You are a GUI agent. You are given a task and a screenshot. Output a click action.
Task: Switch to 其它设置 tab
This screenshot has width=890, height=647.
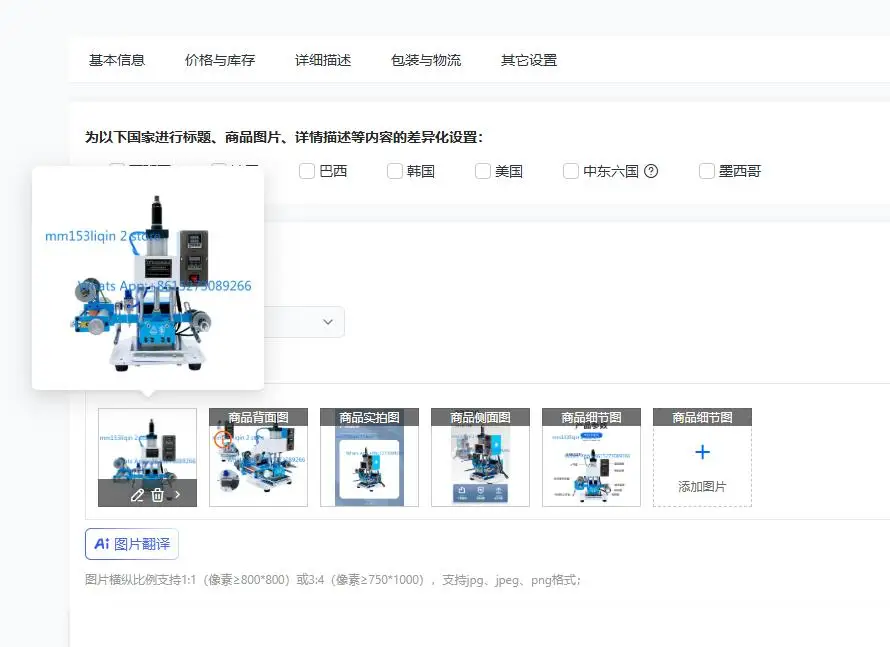[529, 60]
